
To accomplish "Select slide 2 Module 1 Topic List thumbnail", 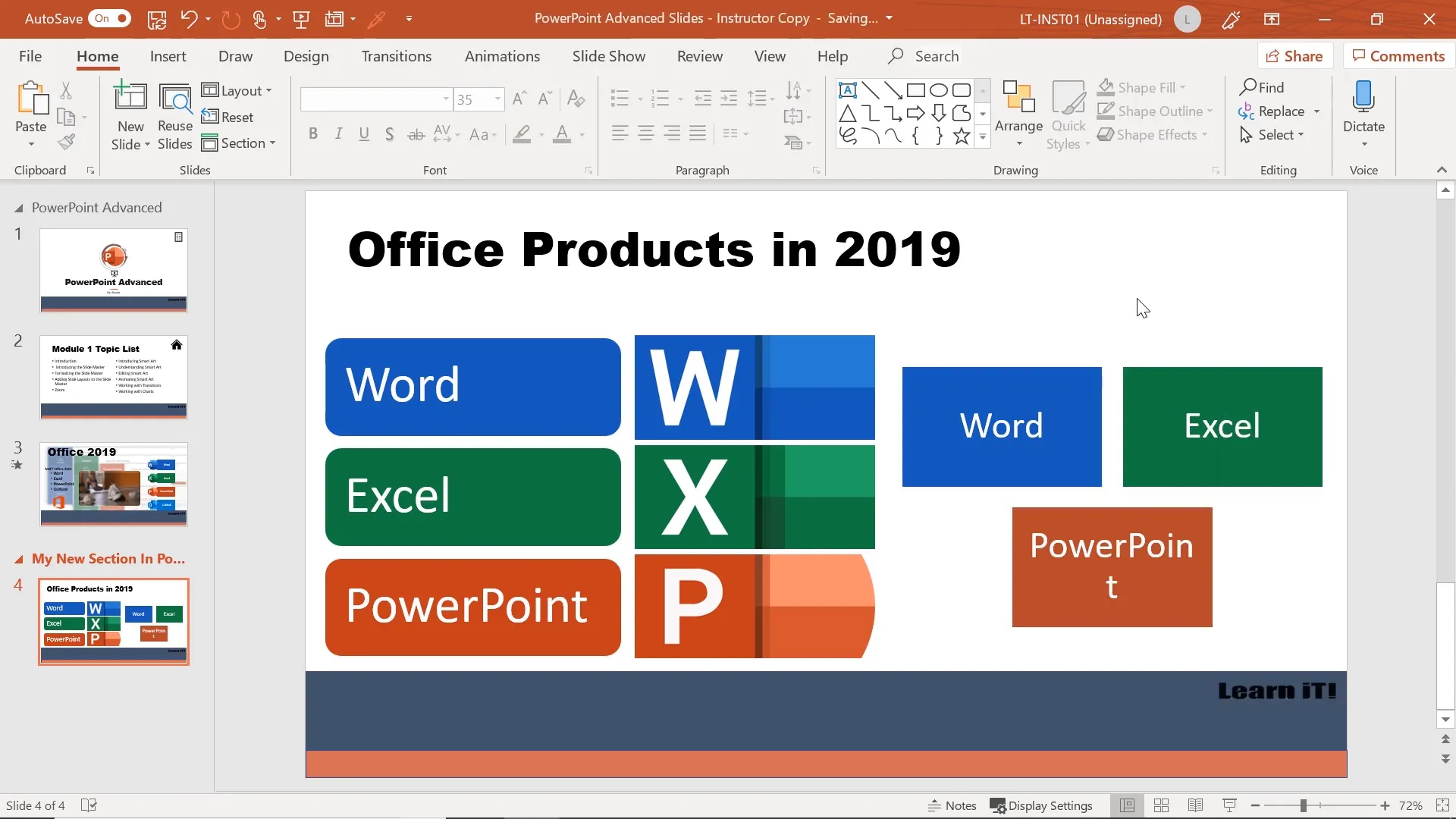I will 114,377.
